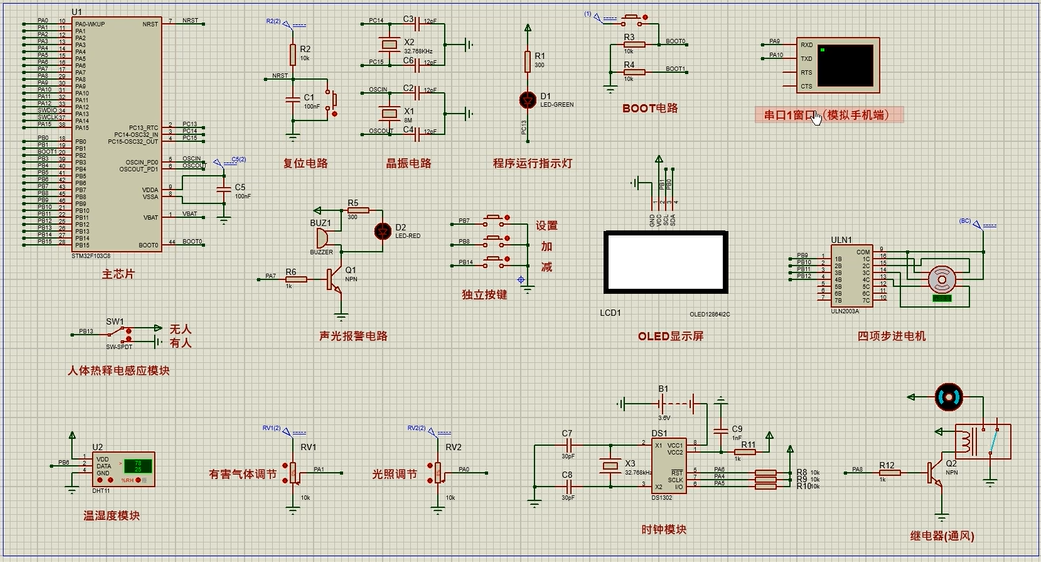Select NPN transistor Q1
Image resolution: width=1041 pixels, height=562 pixels.
pyautogui.click(x=336, y=280)
